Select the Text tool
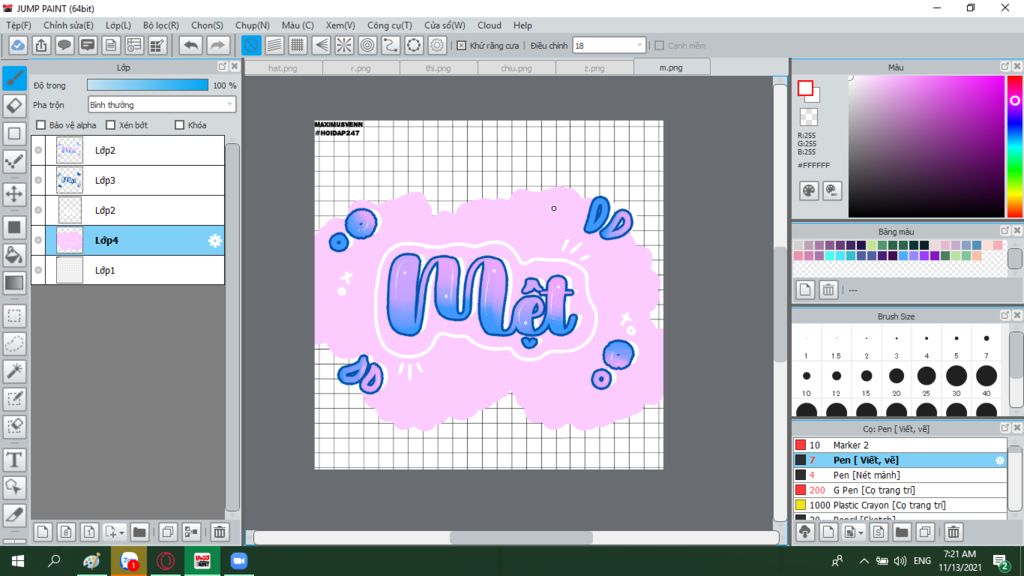Screen dimensions: 1024x576 pyautogui.click(x=14, y=460)
